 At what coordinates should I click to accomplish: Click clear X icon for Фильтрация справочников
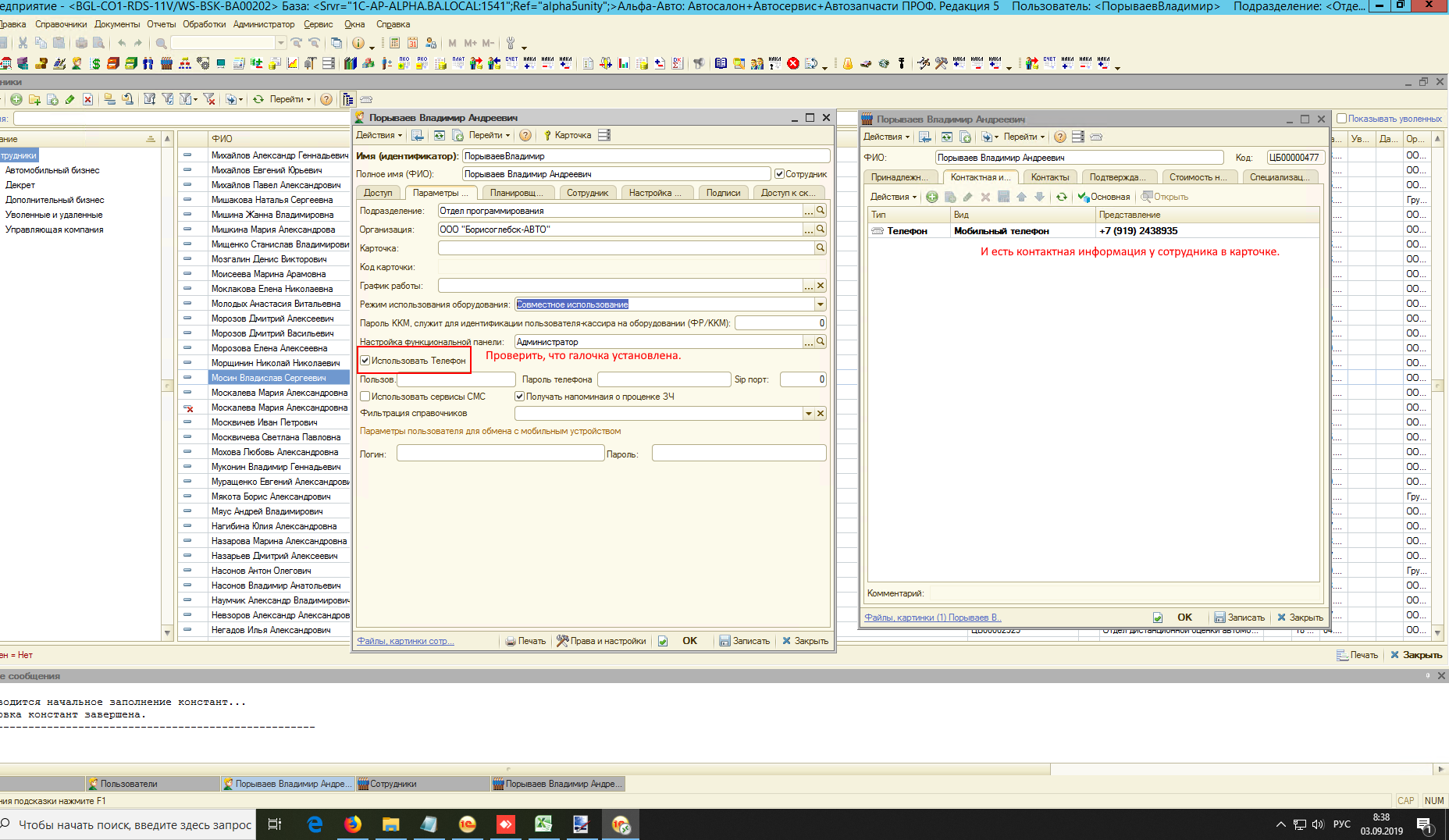pos(821,414)
